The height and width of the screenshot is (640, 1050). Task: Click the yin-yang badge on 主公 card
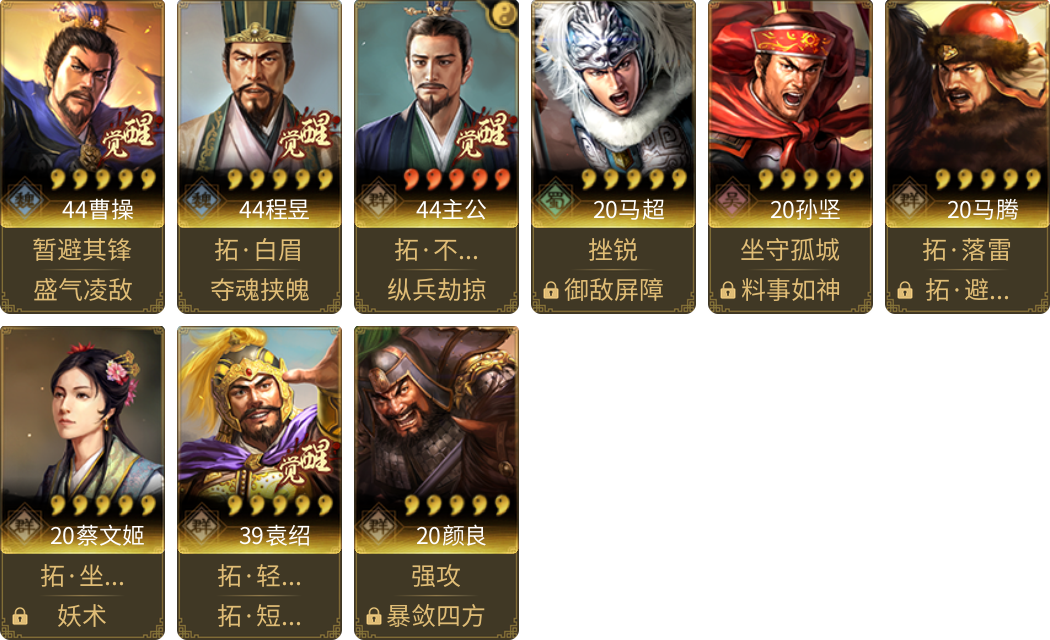tap(504, 13)
